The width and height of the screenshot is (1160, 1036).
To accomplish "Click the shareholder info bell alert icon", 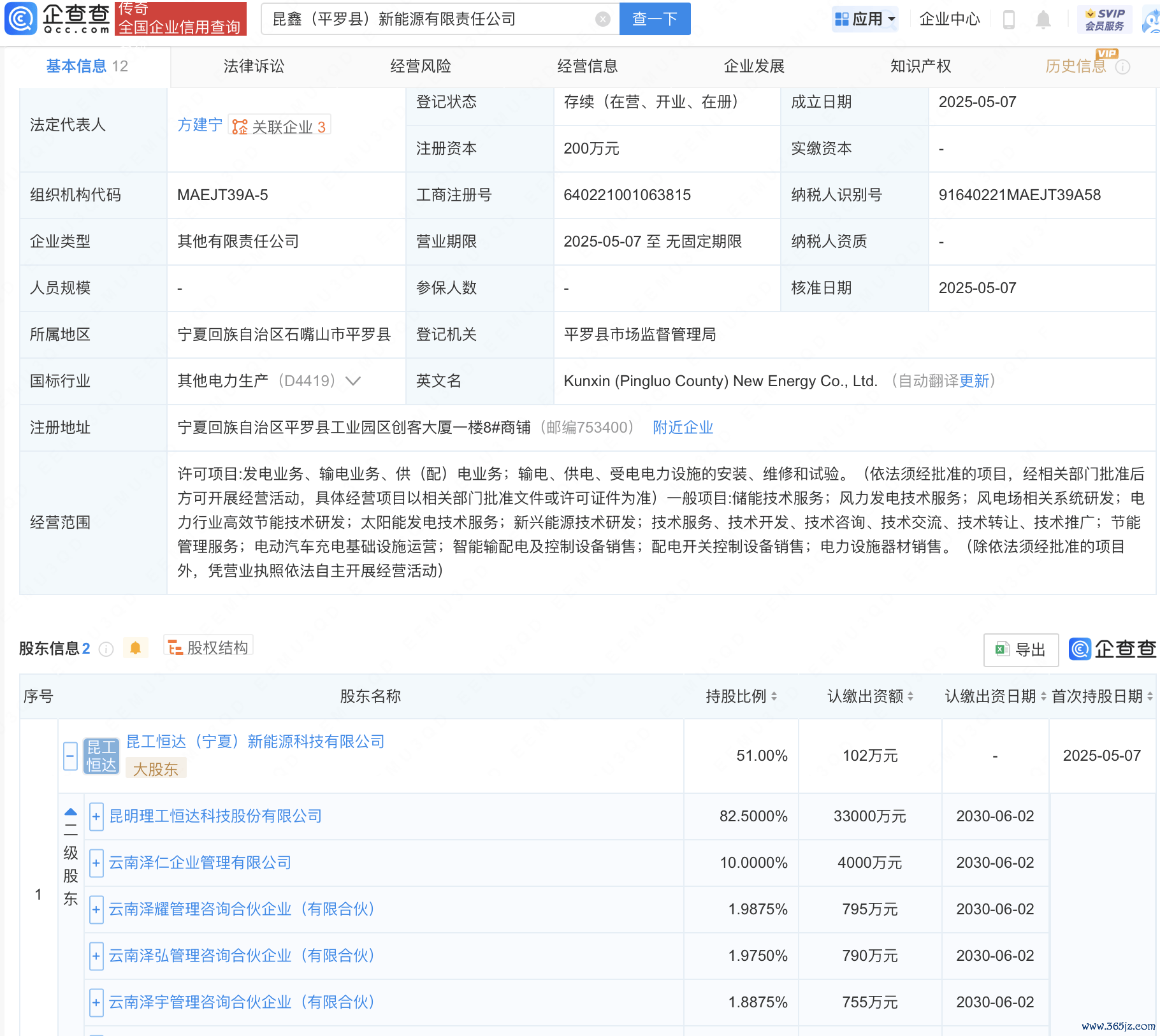I will coord(135,648).
